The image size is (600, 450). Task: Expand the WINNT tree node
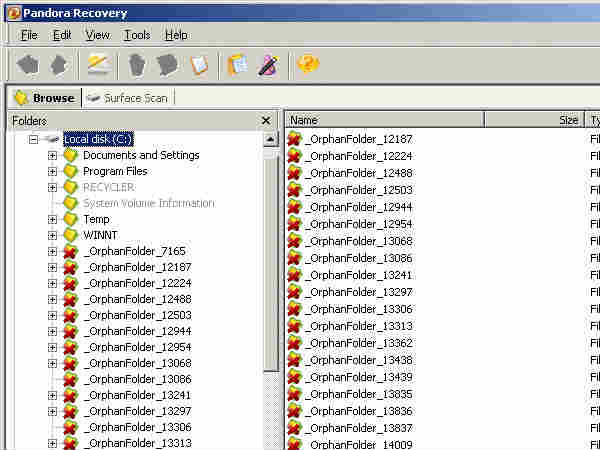click(52, 235)
